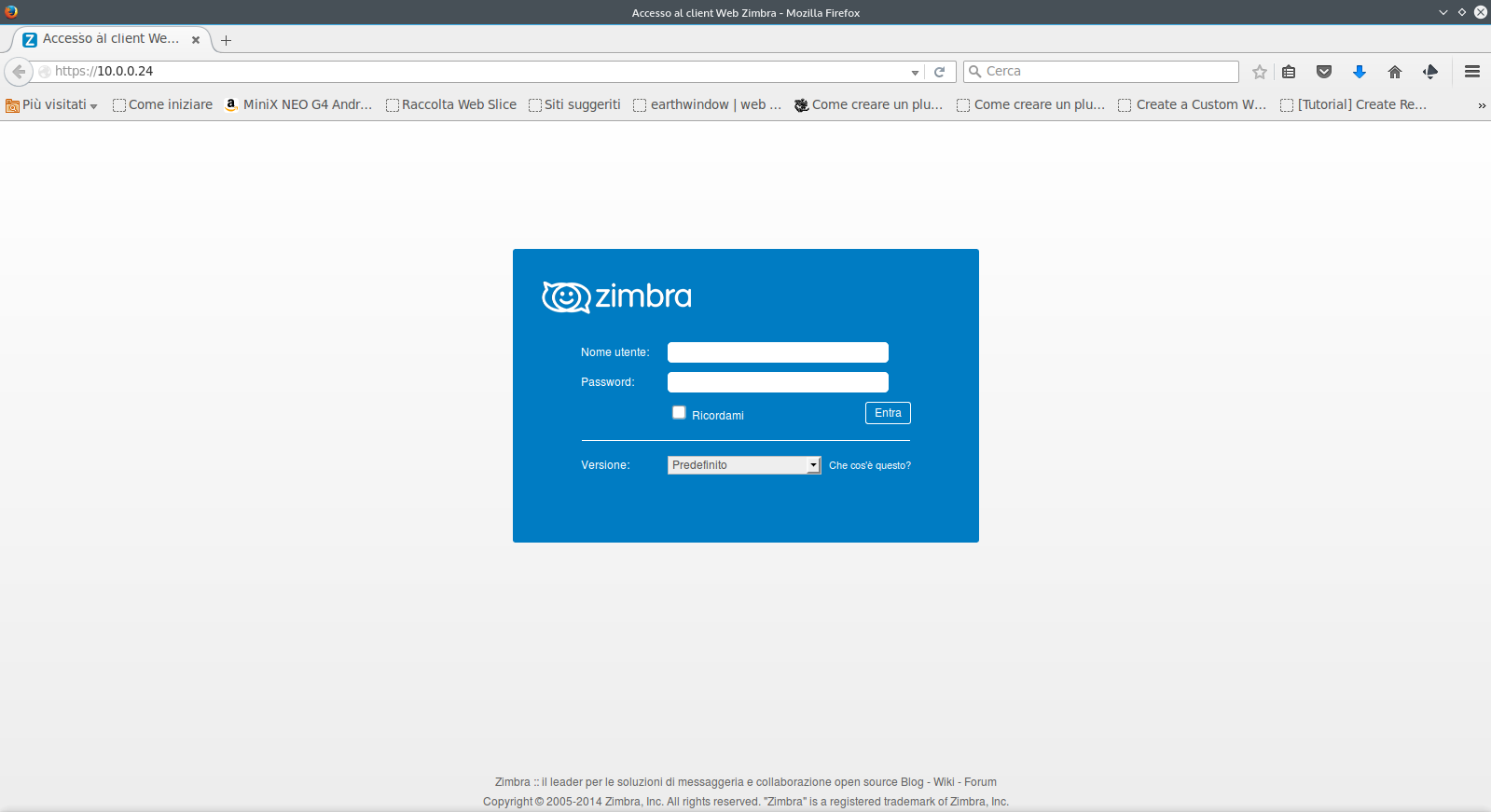Open the bookmarks list icon
The image size is (1491, 812).
pos(1289,72)
